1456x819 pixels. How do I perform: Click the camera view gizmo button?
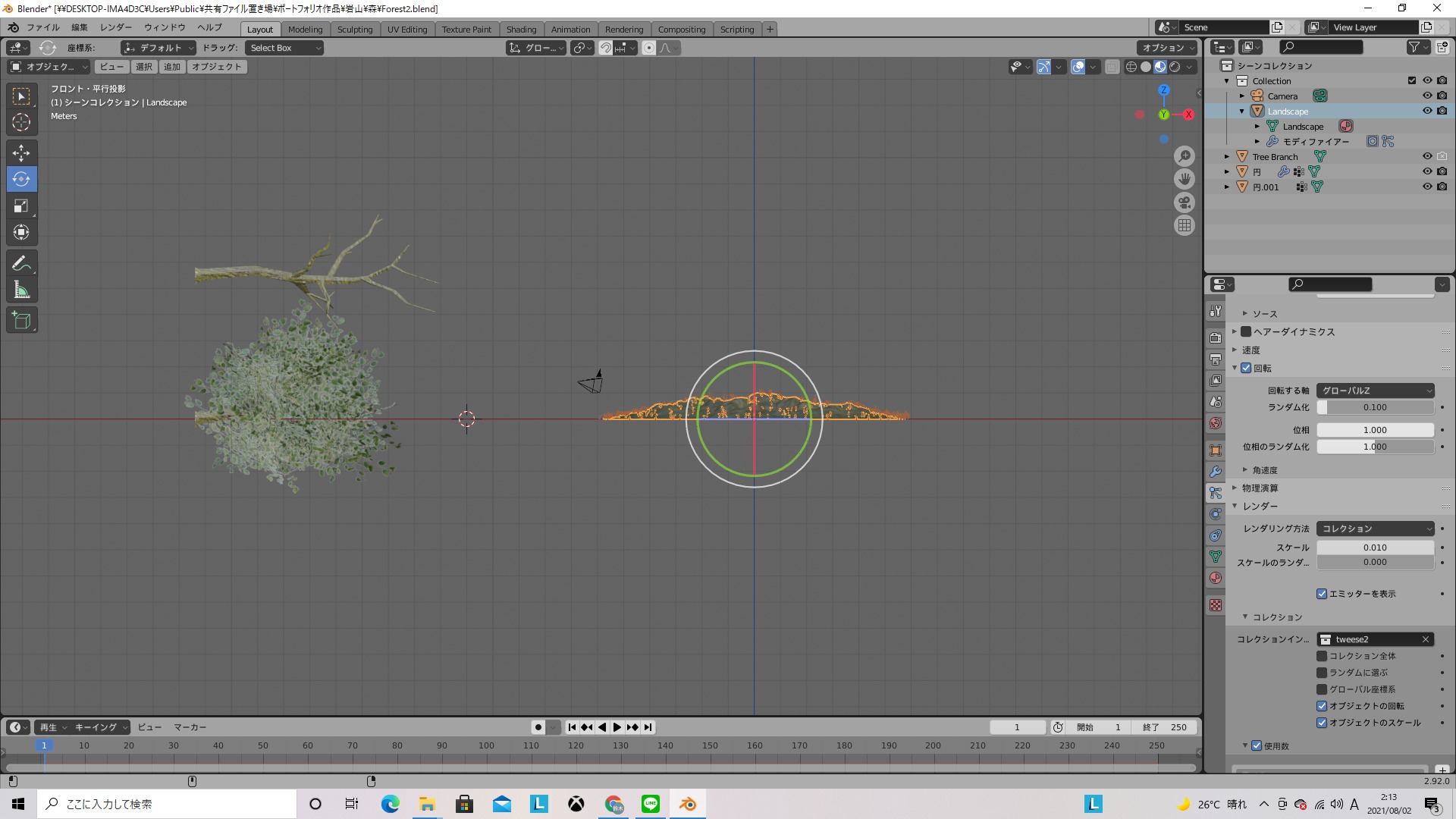(x=1185, y=202)
